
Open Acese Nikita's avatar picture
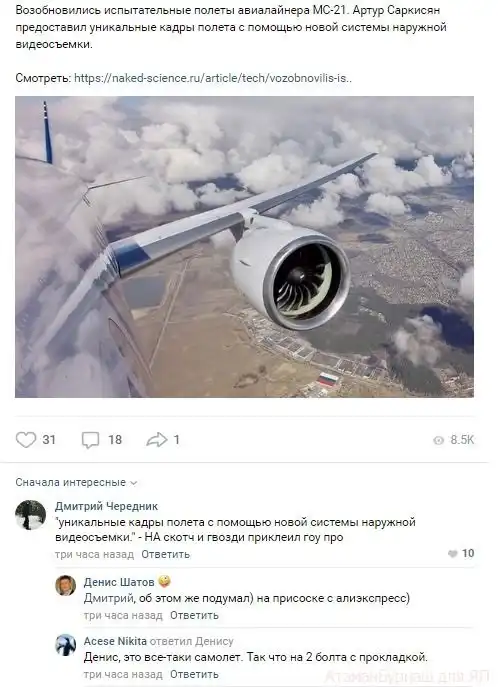(x=65, y=645)
